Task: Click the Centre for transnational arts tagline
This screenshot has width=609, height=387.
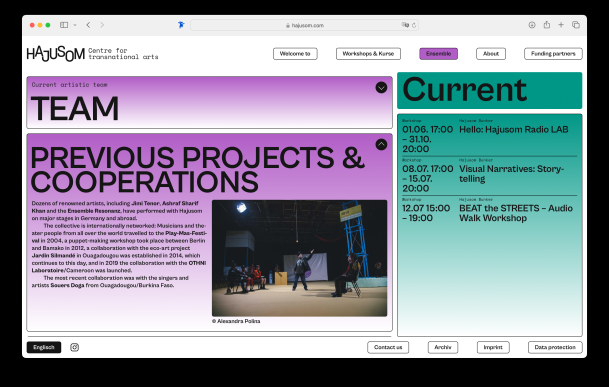Action: 123,54
